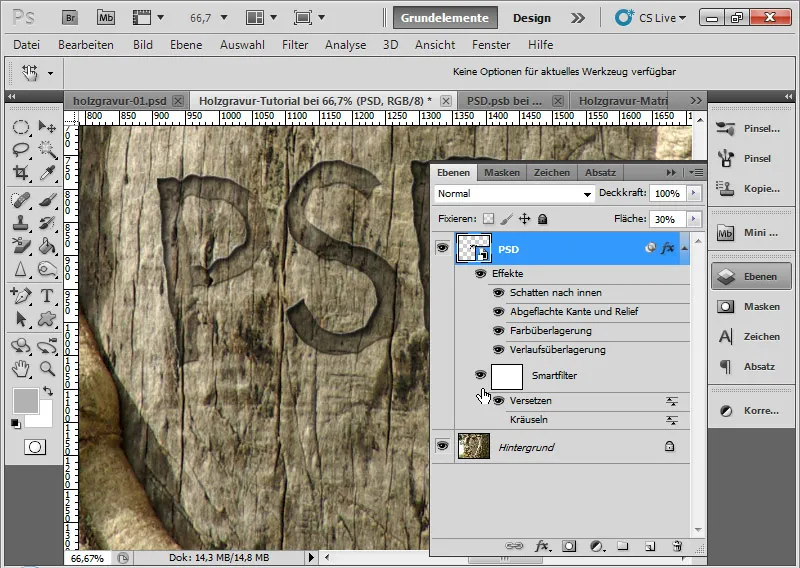Select the Path Selection tool
The image size is (800, 568).
coord(20,319)
